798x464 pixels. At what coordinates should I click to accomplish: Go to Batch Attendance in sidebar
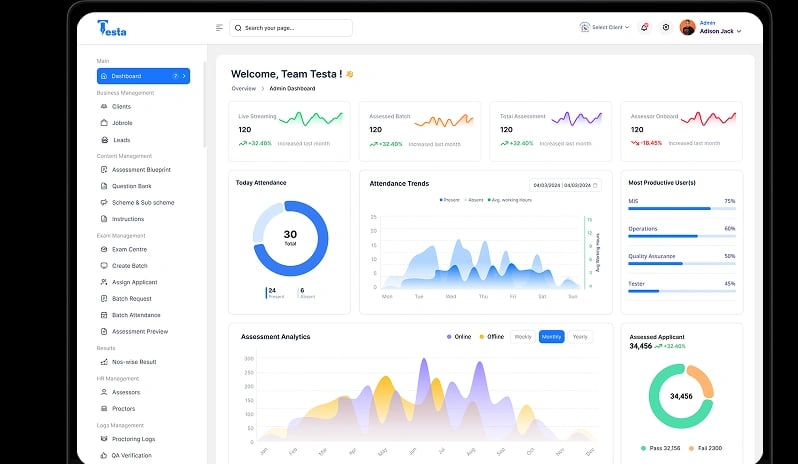click(136, 315)
